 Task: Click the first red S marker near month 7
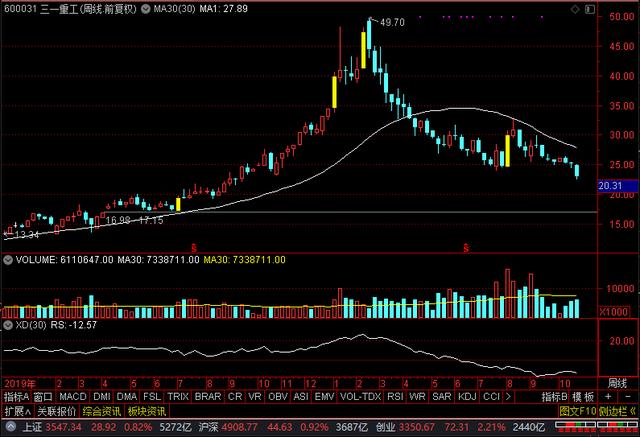[x=194, y=248]
